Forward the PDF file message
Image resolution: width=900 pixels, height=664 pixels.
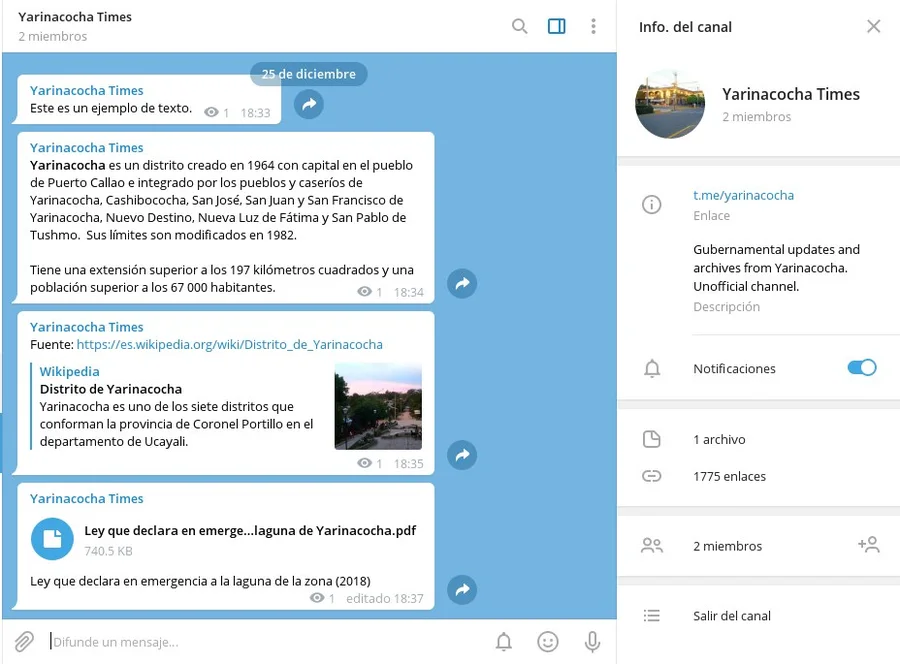(x=462, y=590)
